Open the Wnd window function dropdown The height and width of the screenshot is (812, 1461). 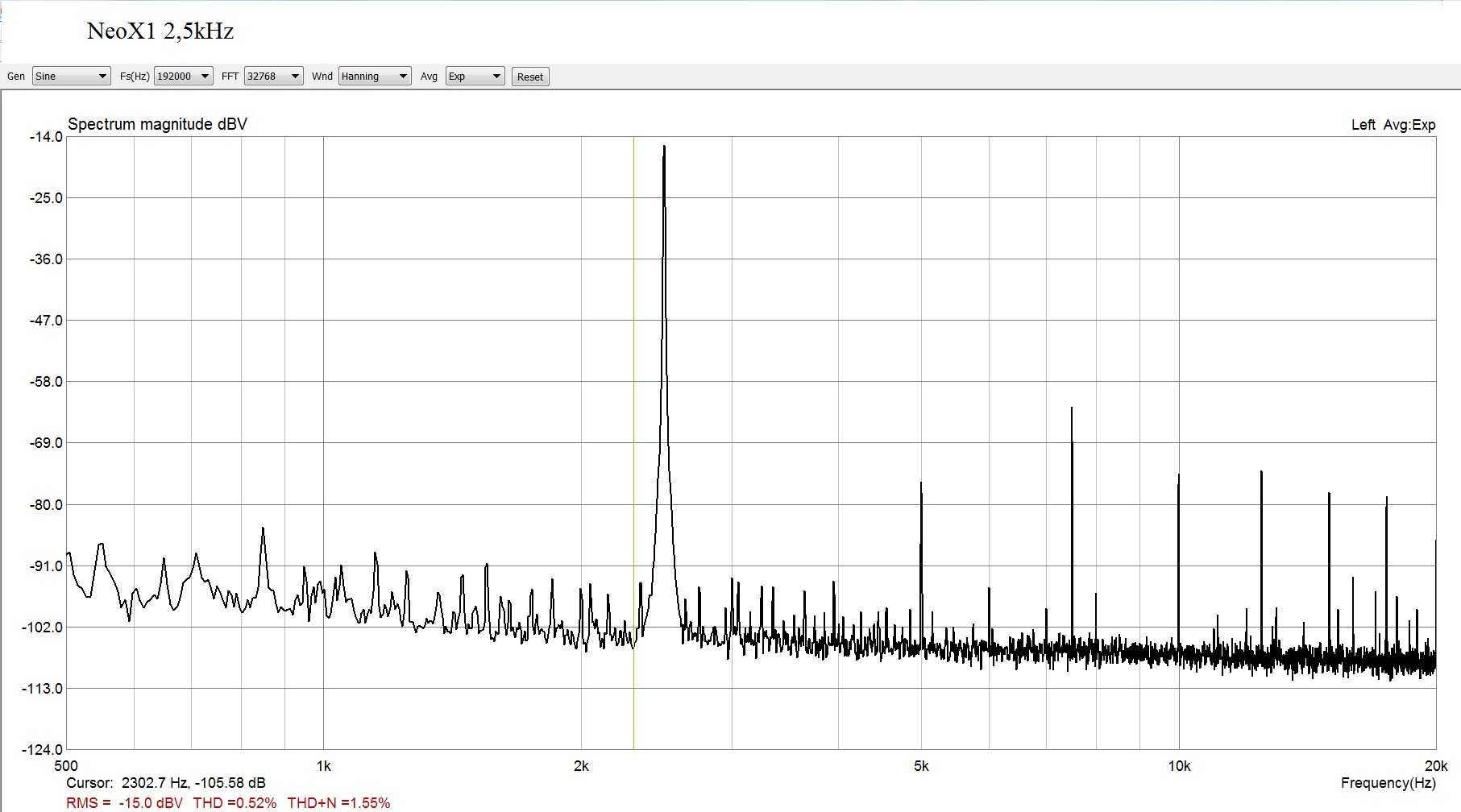point(375,77)
